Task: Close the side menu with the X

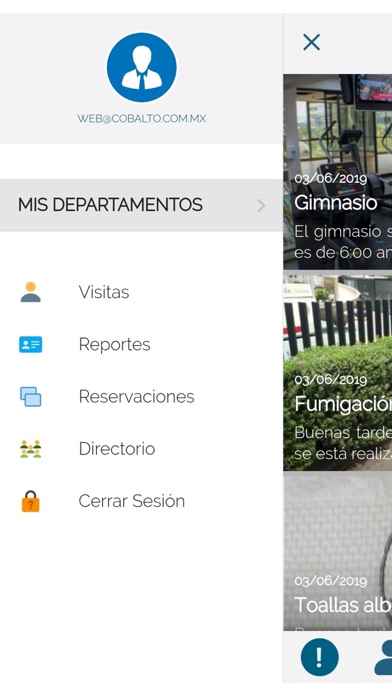Action: click(x=311, y=43)
